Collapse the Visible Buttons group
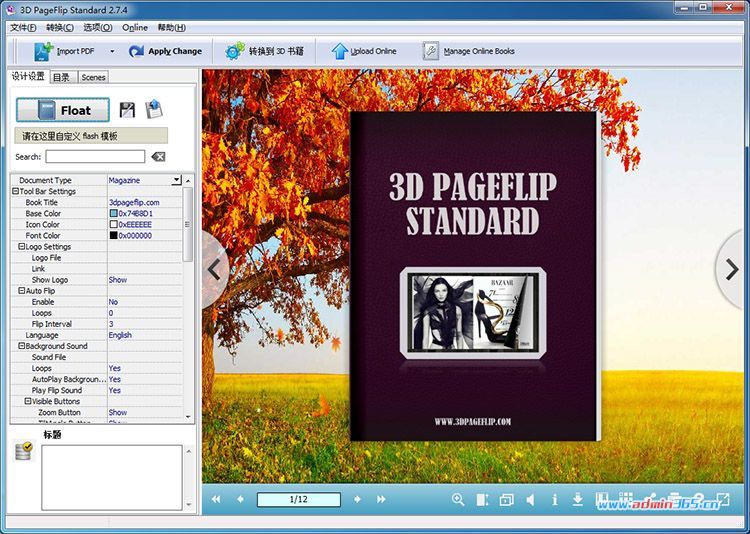This screenshot has height=534, width=750. [28, 401]
